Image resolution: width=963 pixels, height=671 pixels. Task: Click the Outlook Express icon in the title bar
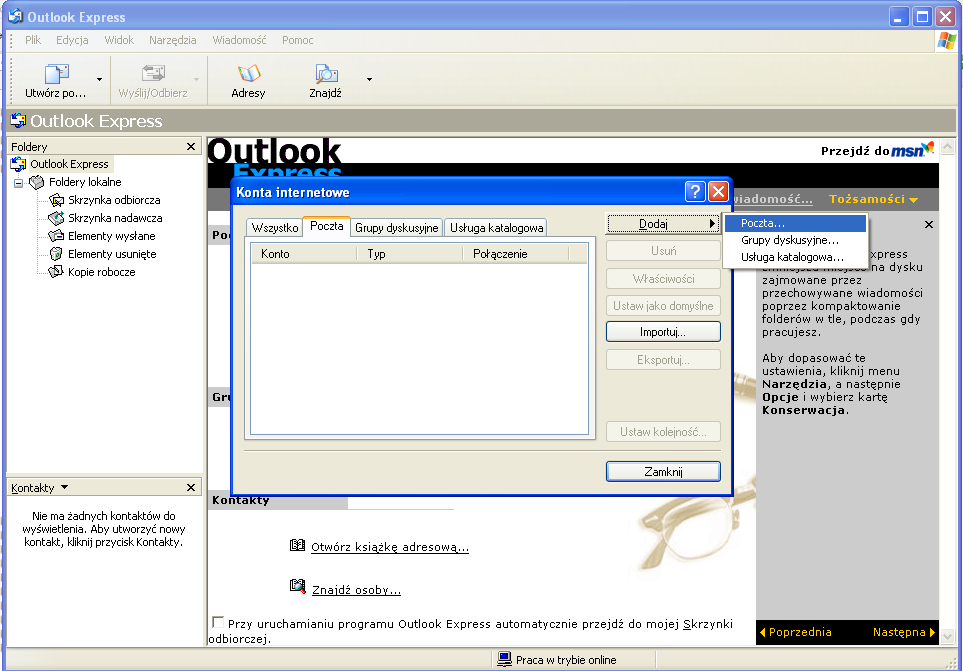(x=16, y=16)
